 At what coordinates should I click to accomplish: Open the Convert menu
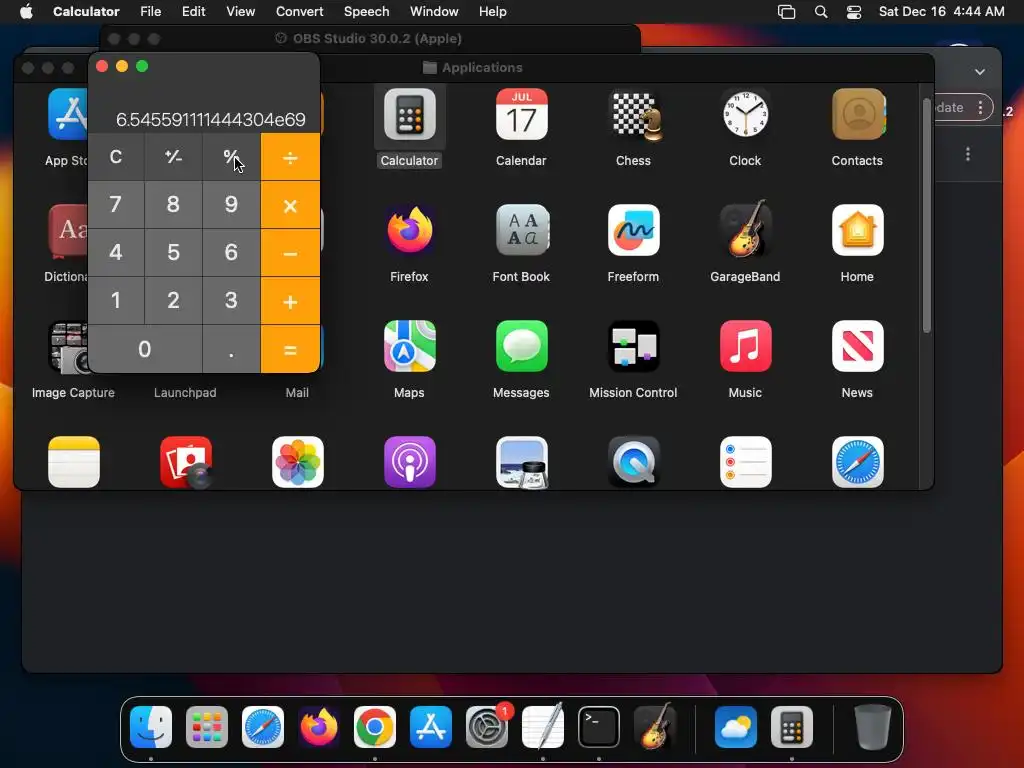click(299, 12)
